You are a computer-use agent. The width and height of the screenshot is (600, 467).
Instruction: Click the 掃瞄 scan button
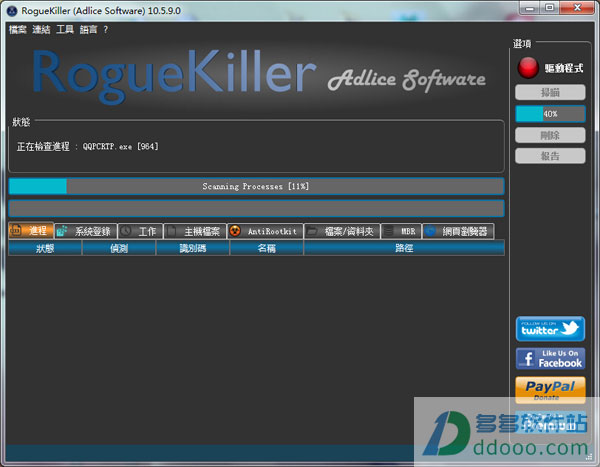[550, 92]
